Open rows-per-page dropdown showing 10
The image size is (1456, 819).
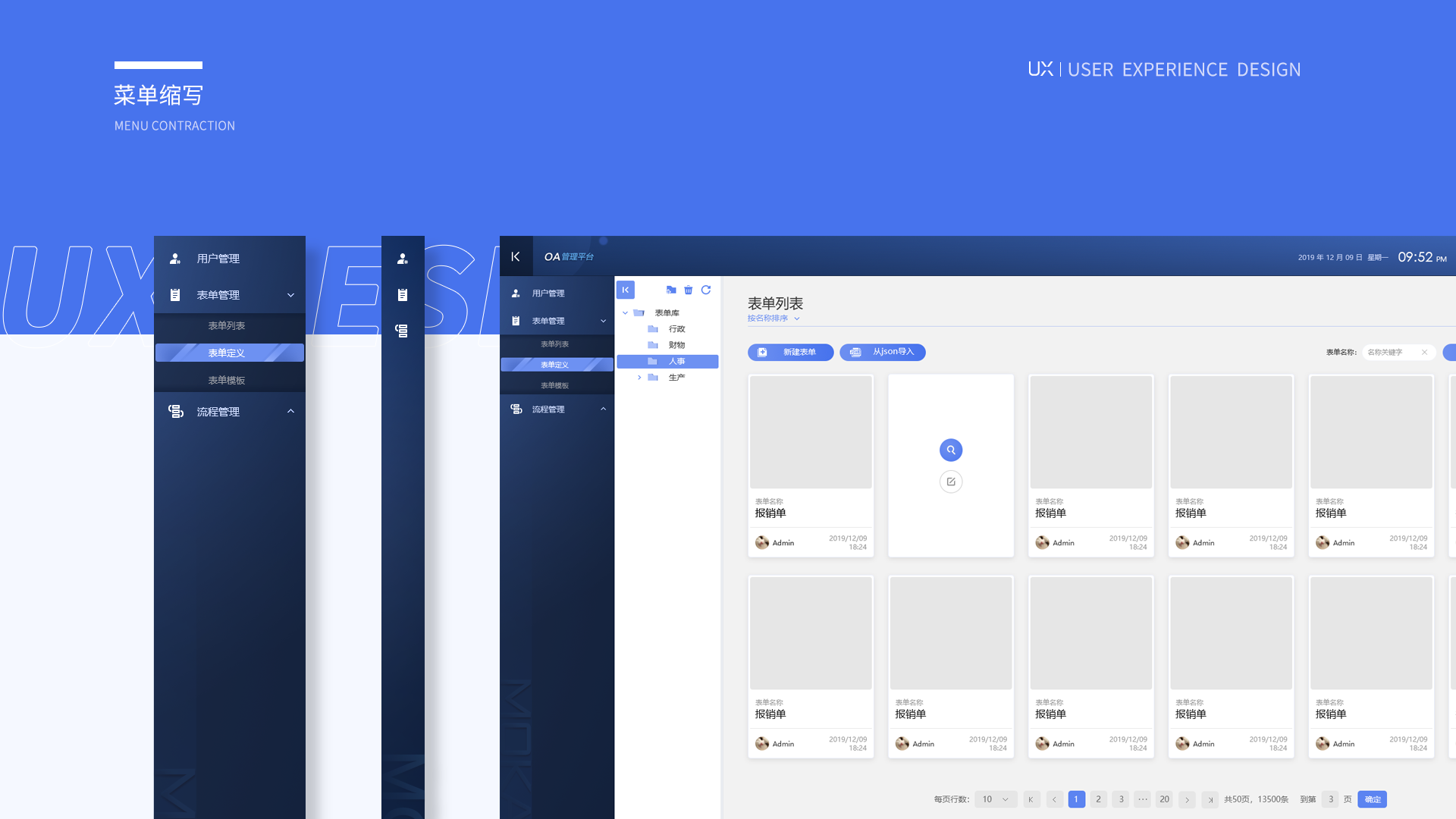996,799
